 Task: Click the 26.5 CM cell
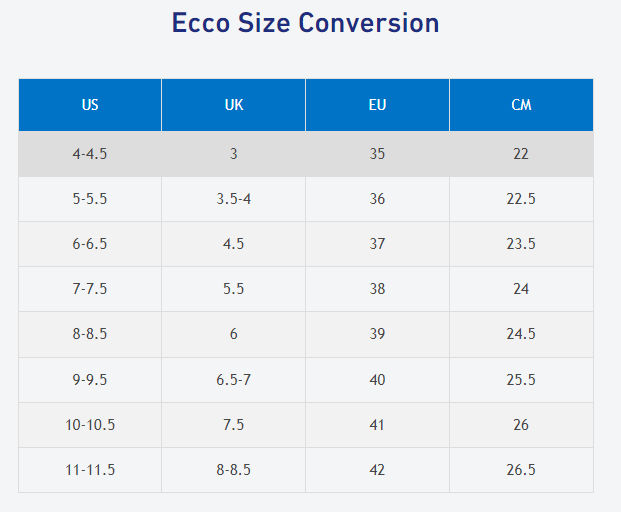pos(521,470)
